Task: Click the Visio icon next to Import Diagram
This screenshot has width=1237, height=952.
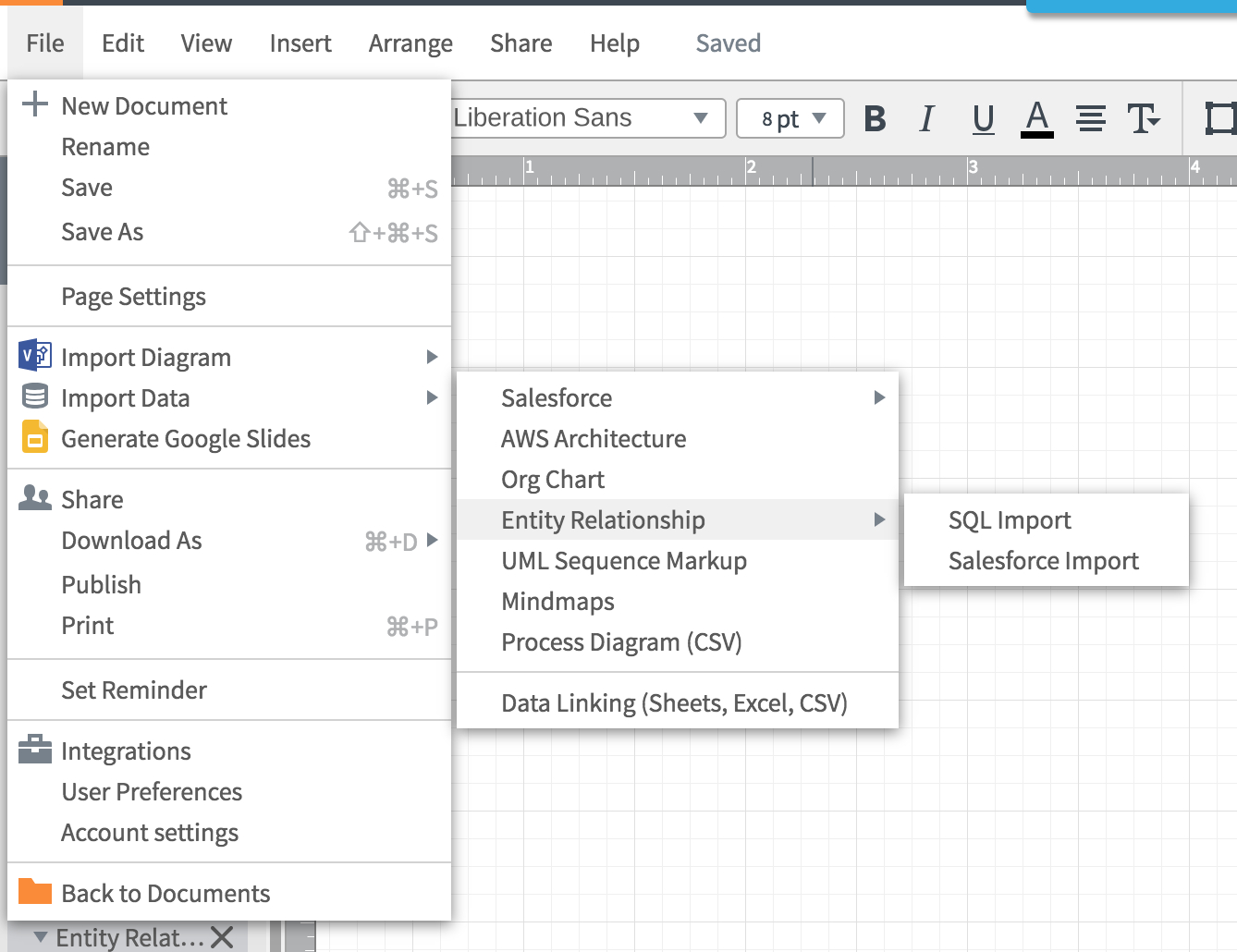Action: [35, 355]
